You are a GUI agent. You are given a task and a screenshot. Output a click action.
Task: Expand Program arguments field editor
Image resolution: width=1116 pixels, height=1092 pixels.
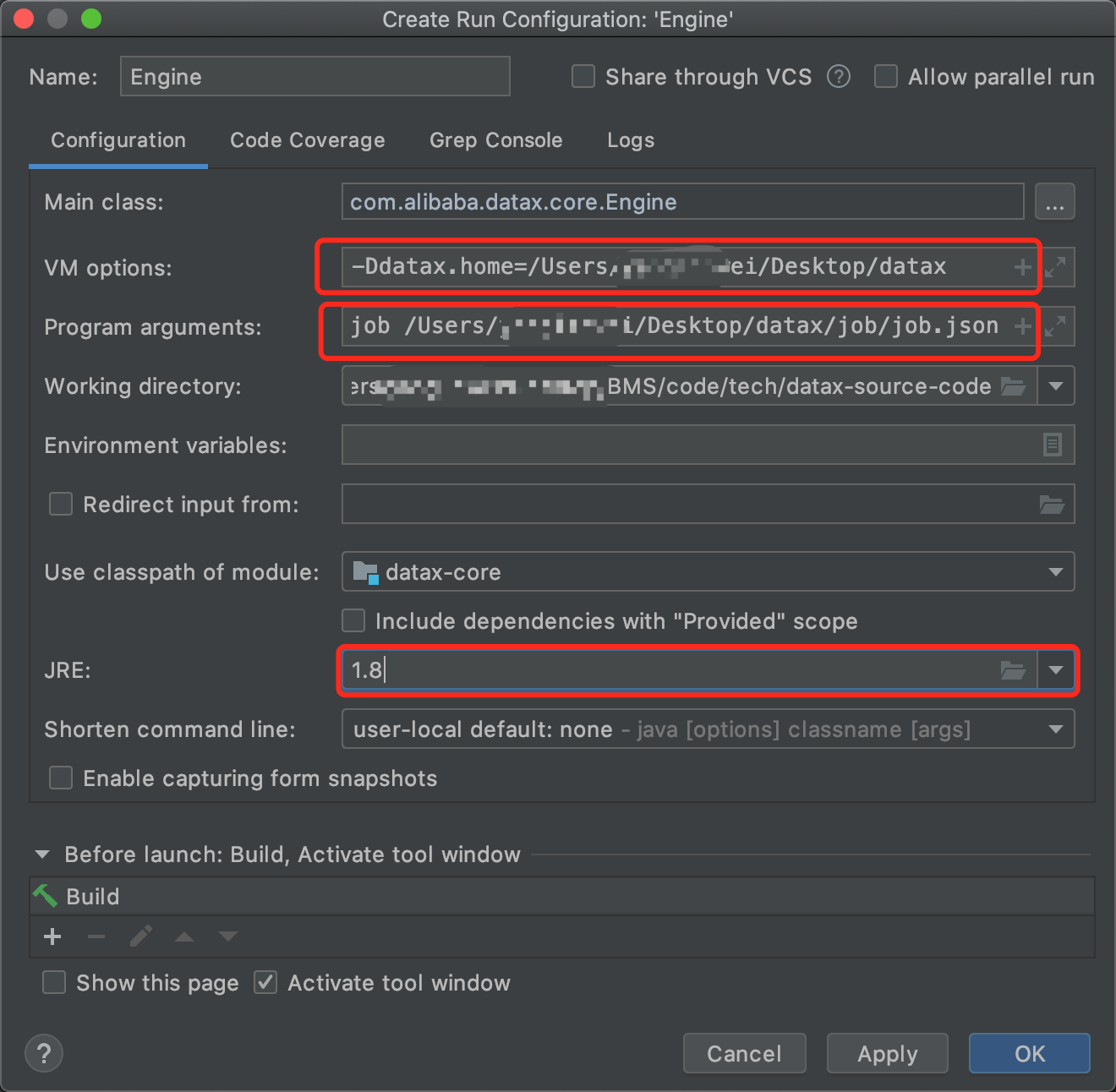click(1055, 326)
